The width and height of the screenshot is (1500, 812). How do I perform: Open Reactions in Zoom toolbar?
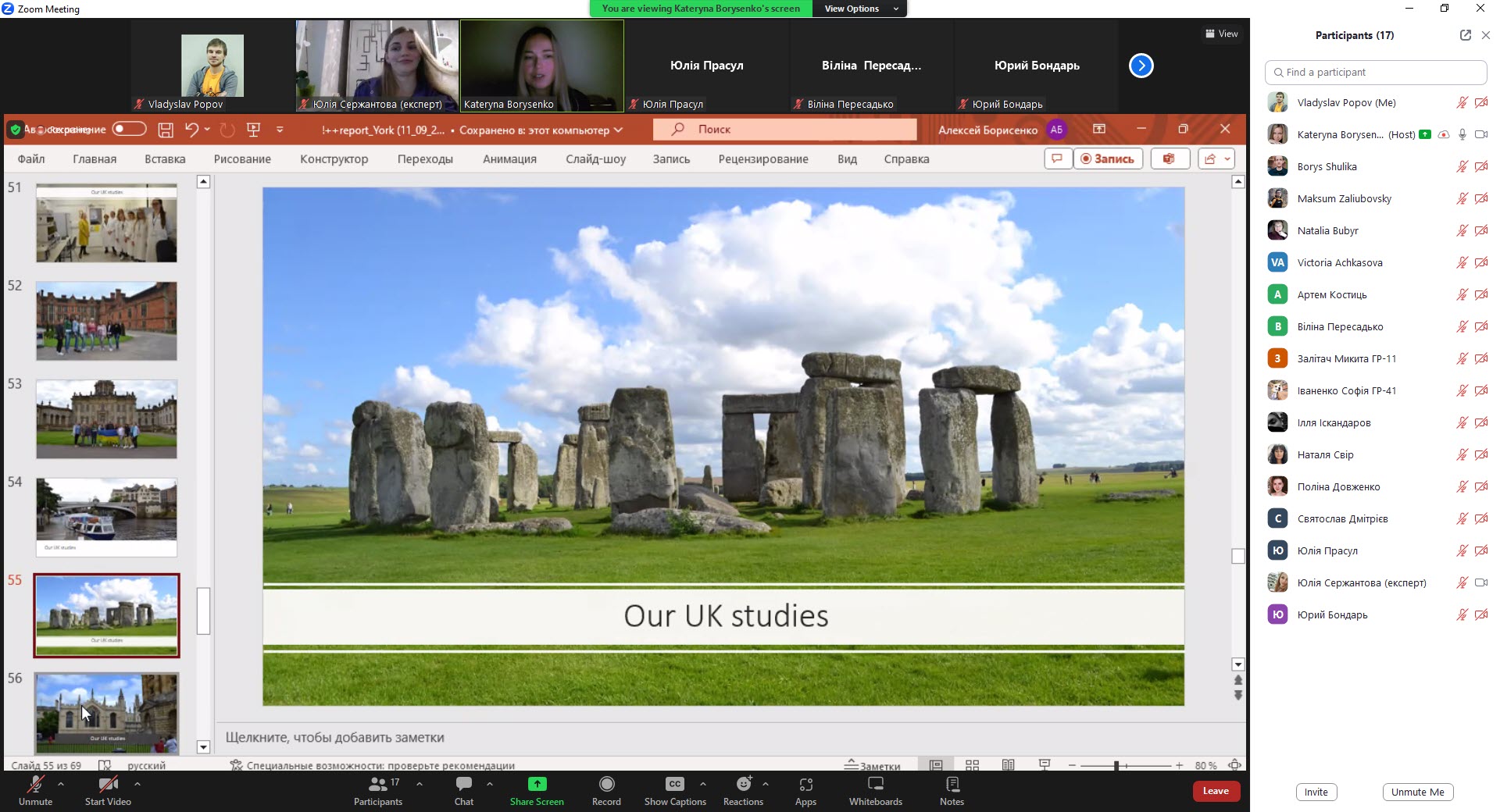(743, 785)
